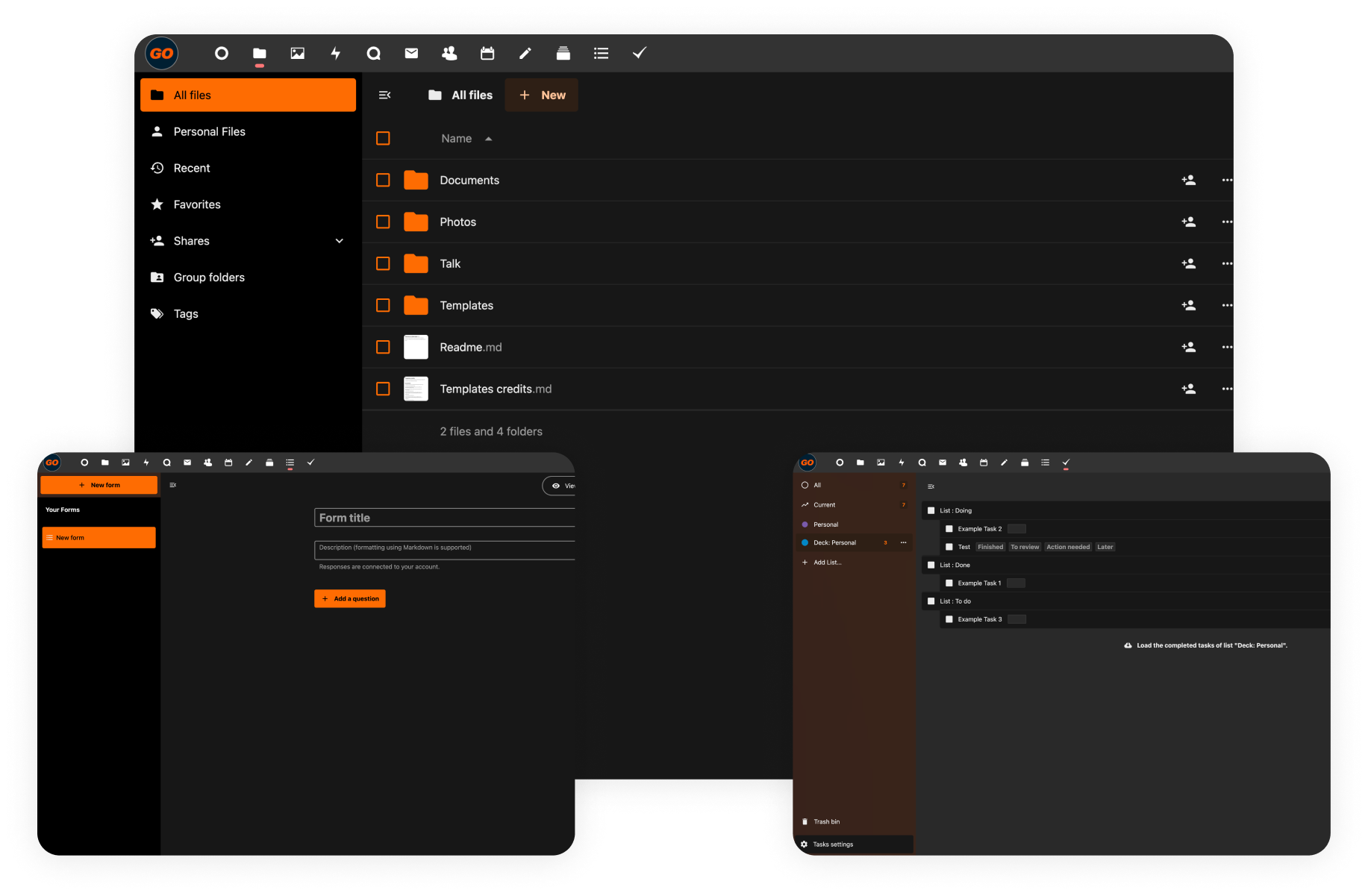Open the Mail envelope icon in top bar
The image size is (1368, 896).
tap(411, 53)
